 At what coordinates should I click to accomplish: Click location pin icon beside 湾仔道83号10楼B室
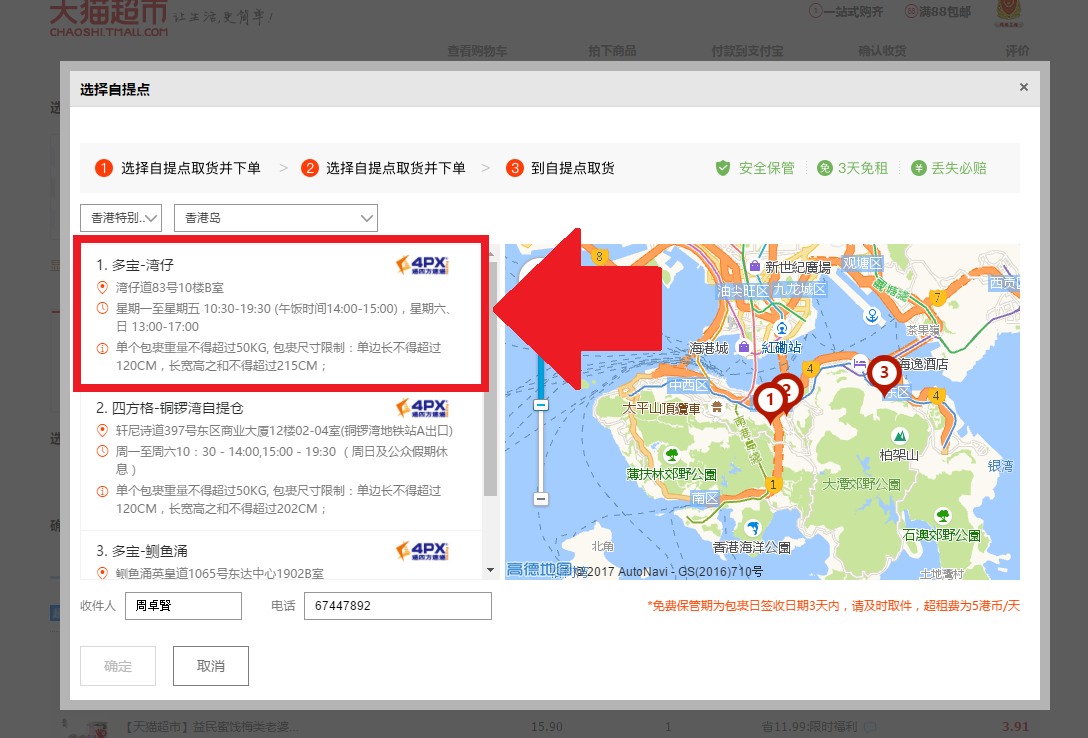click(x=102, y=287)
